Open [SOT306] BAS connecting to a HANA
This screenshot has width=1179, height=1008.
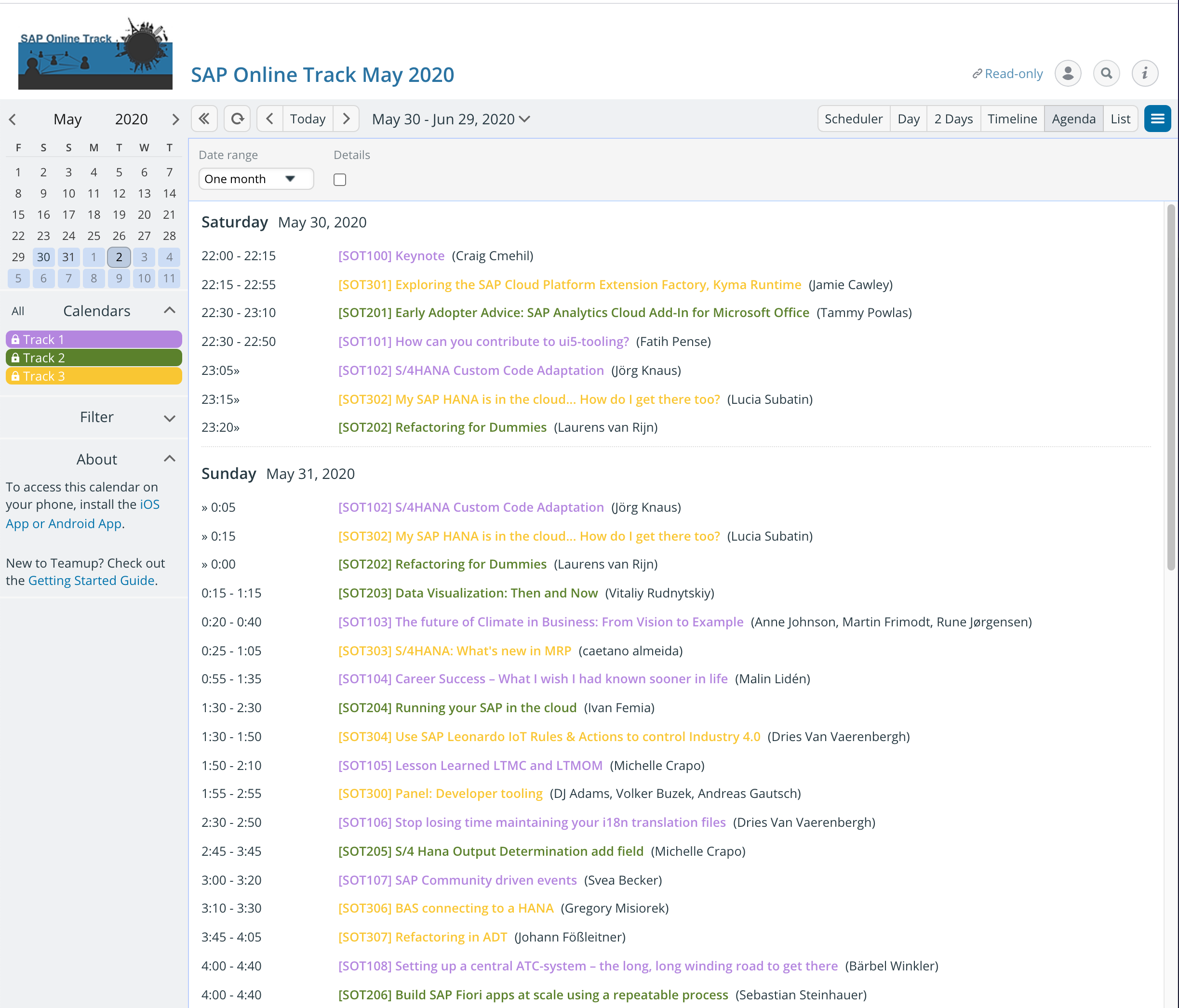point(445,908)
